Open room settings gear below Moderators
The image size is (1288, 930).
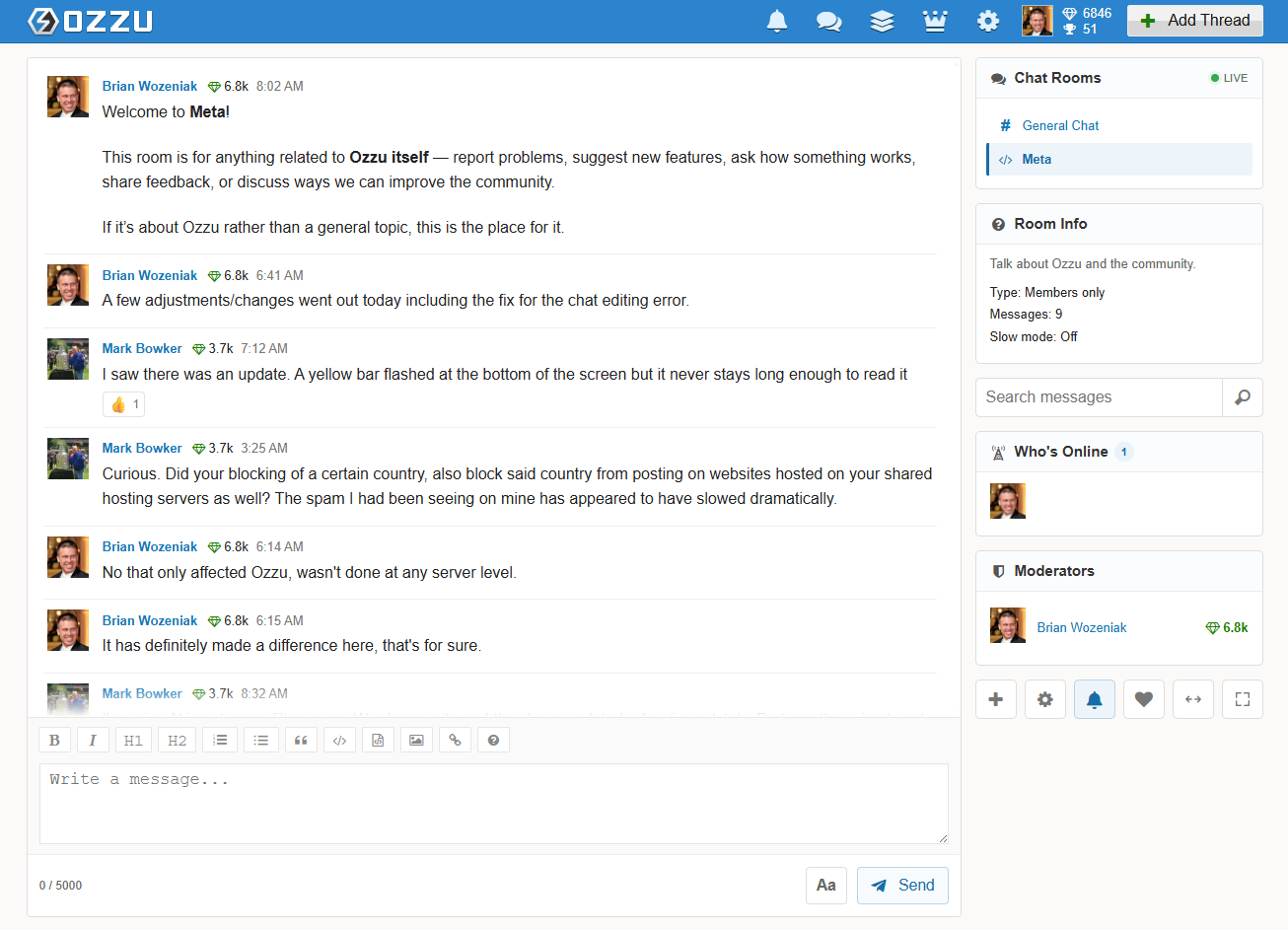click(1045, 699)
